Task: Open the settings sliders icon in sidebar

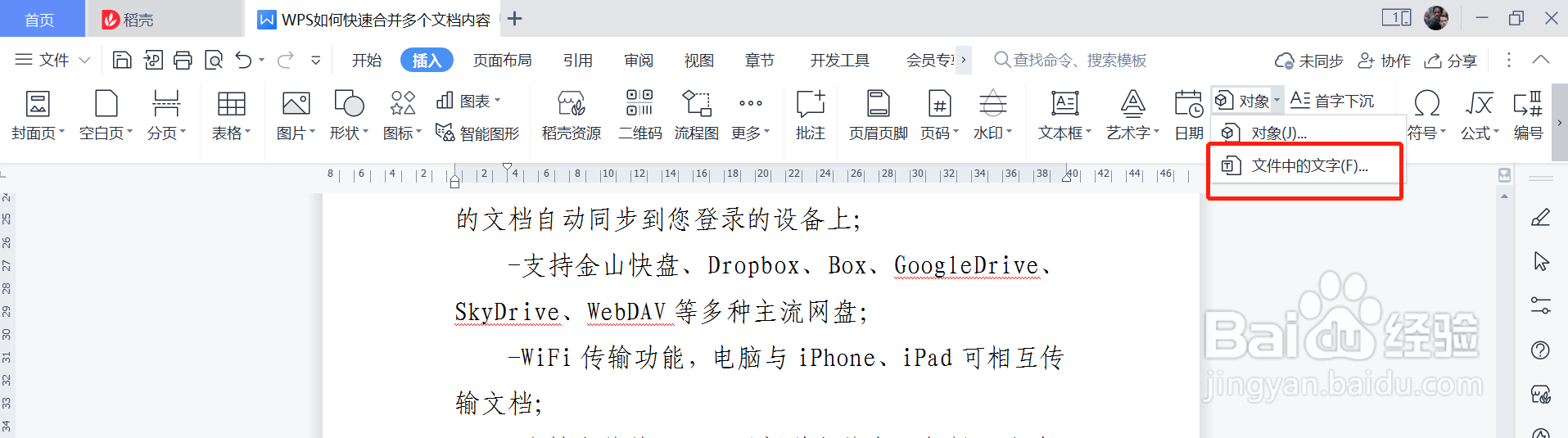Action: click(x=1541, y=305)
